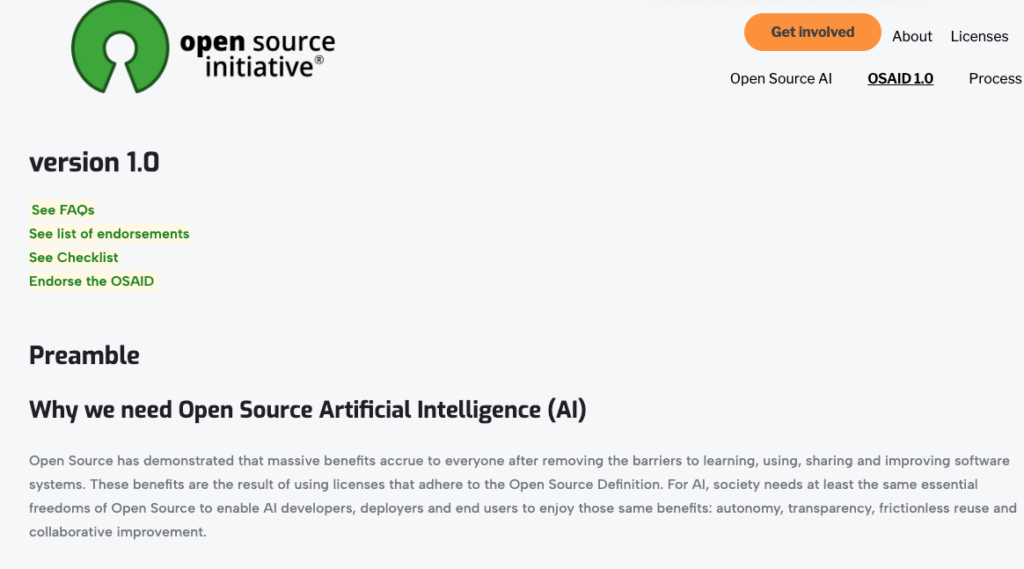Click the "version 1.0" heading

[94, 162]
